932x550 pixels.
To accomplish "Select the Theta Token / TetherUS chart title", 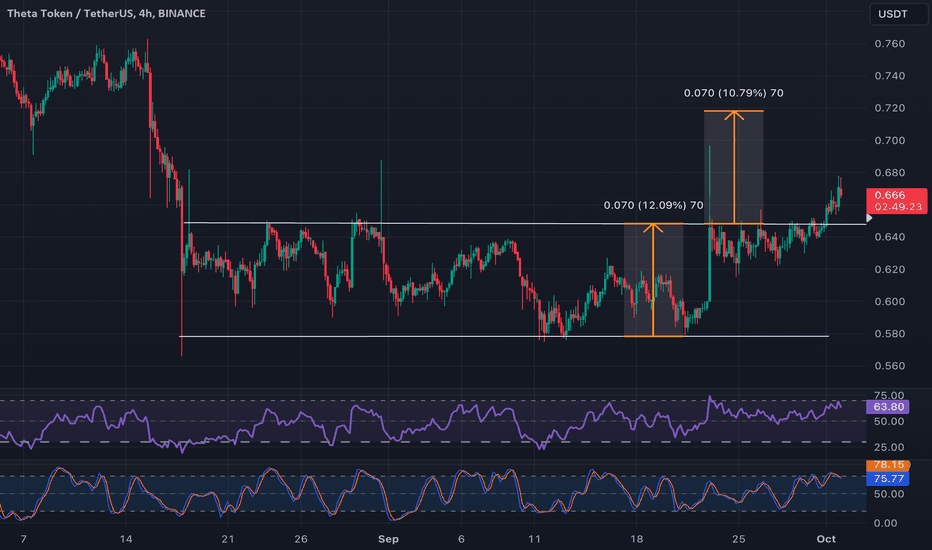I will coord(106,13).
